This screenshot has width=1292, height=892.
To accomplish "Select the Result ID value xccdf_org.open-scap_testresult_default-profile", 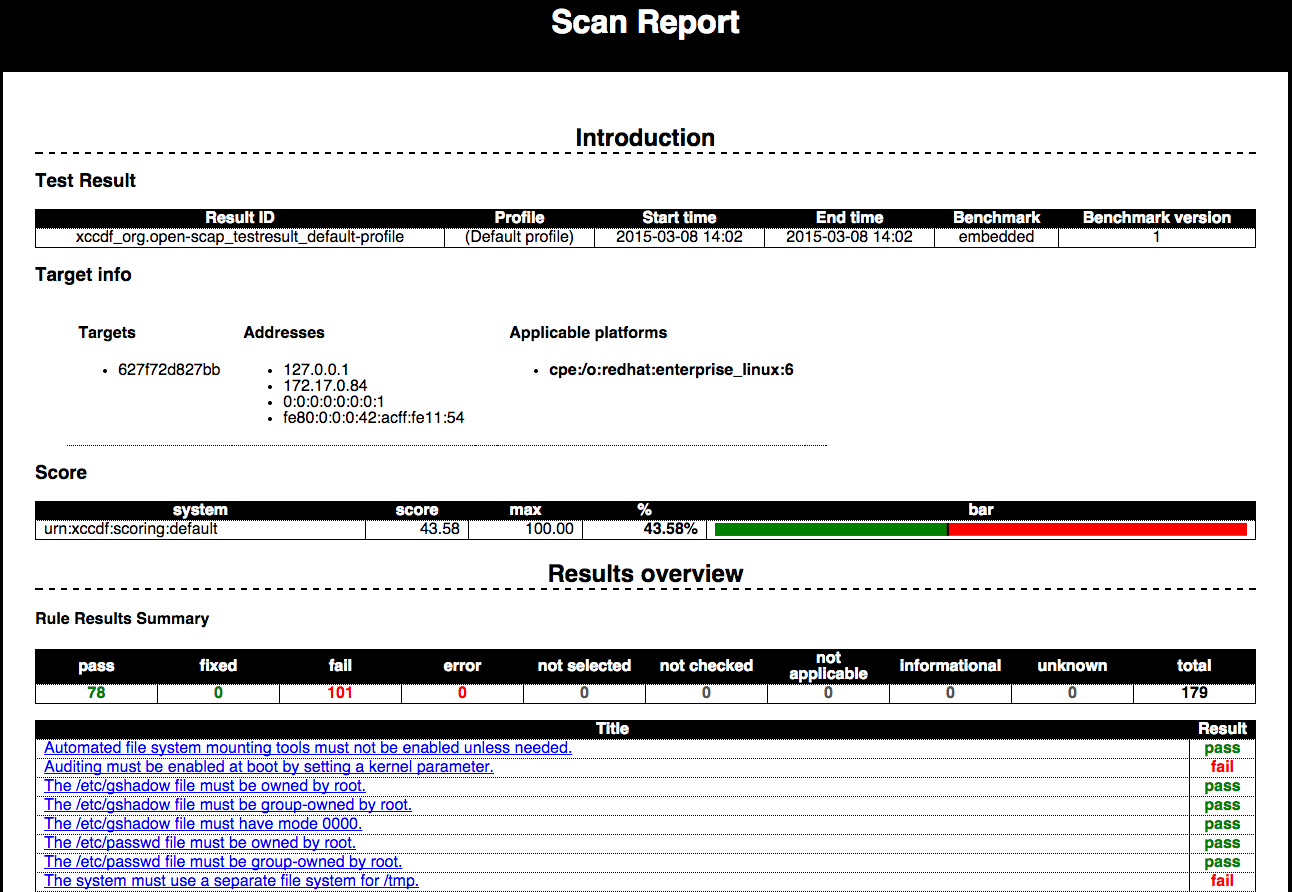I will (240, 237).
